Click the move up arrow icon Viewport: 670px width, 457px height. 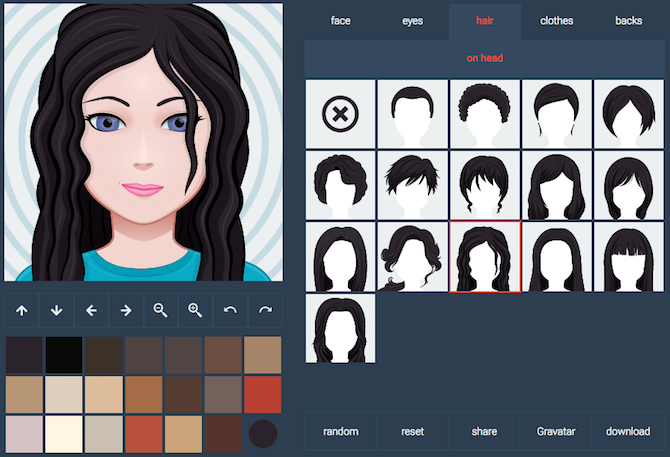pyautogui.click(x=21, y=311)
